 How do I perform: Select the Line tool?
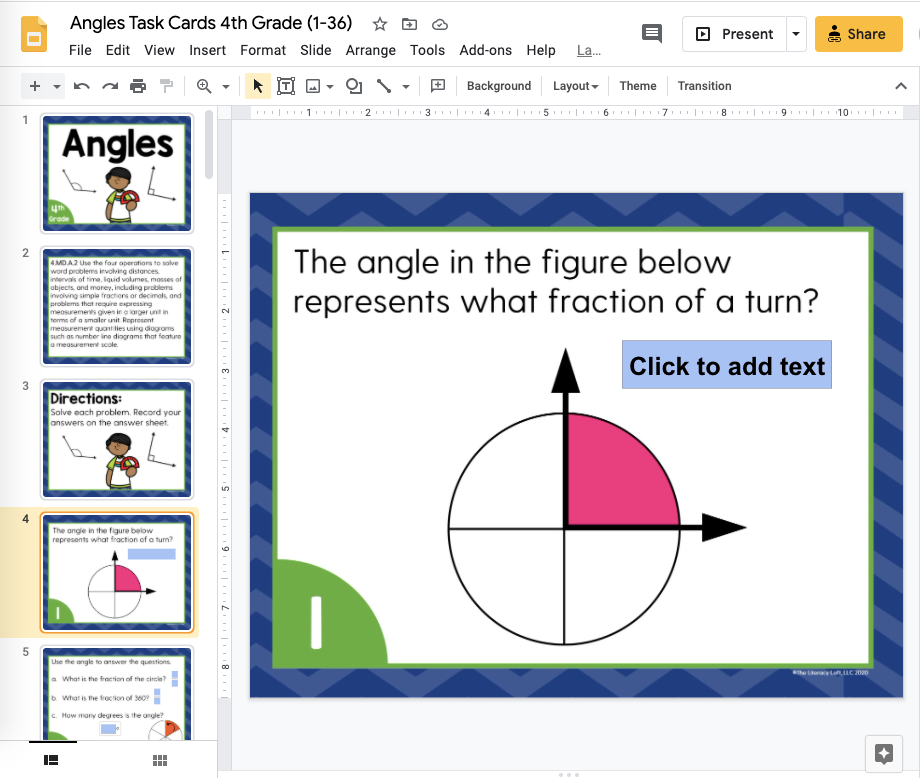pyautogui.click(x=385, y=86)
